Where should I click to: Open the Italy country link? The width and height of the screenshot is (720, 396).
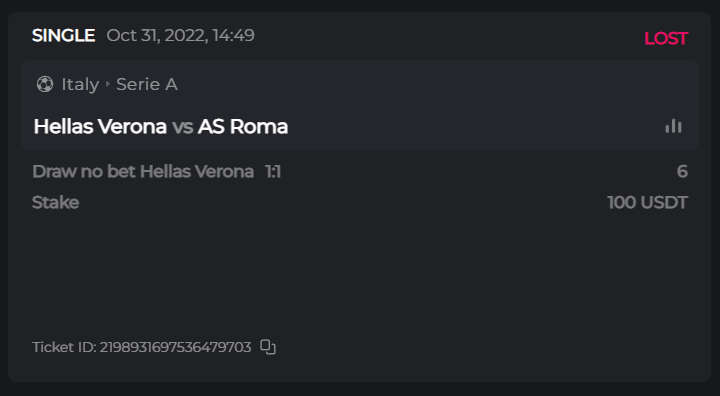coord(80,85)
